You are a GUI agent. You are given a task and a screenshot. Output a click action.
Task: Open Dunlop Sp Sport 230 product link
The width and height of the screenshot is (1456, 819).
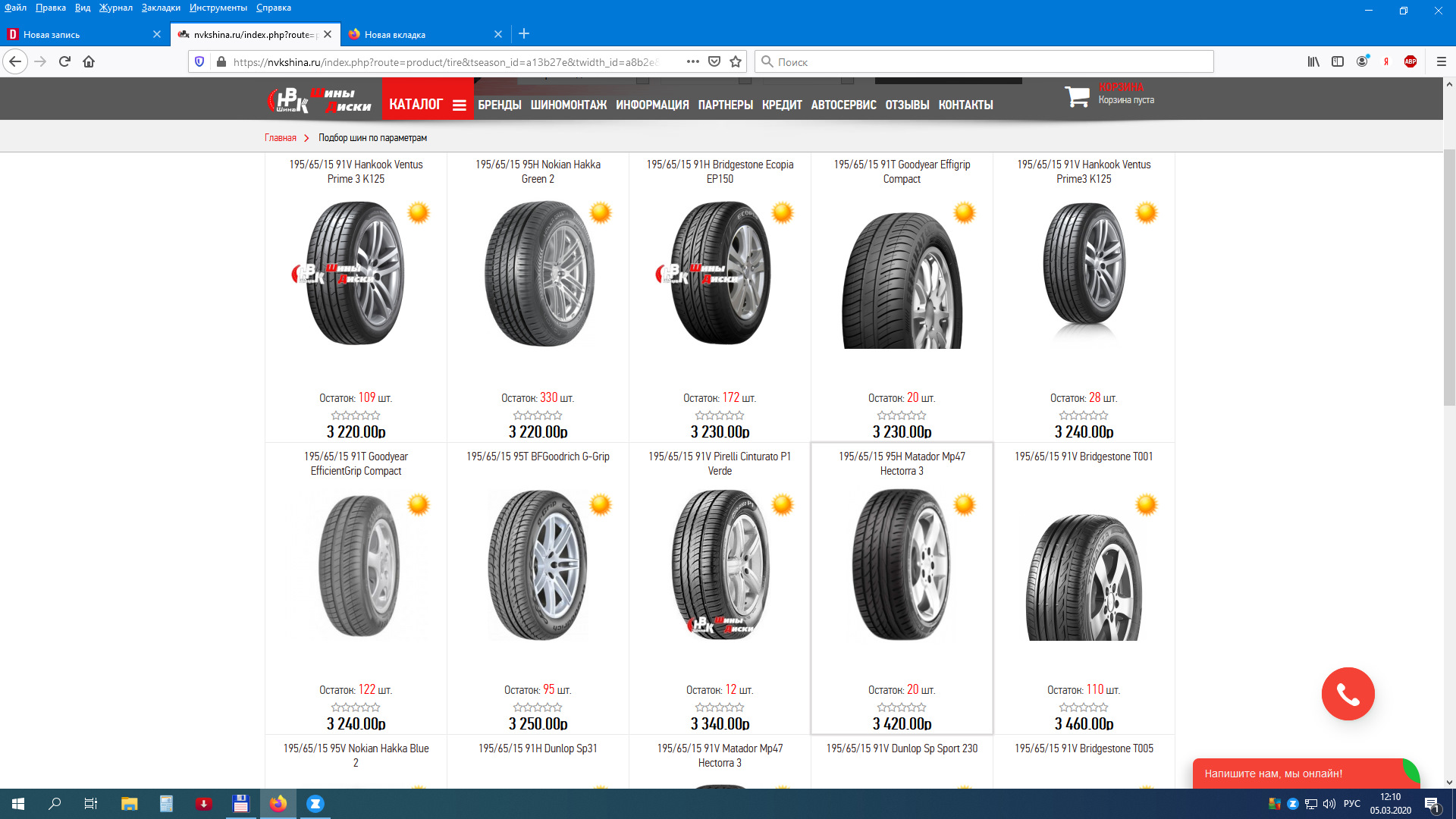click(x=902, y=748)
